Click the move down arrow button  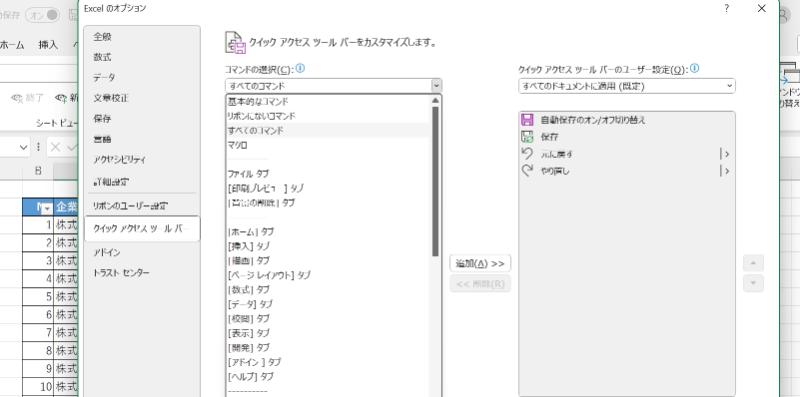tap(753, 283)
